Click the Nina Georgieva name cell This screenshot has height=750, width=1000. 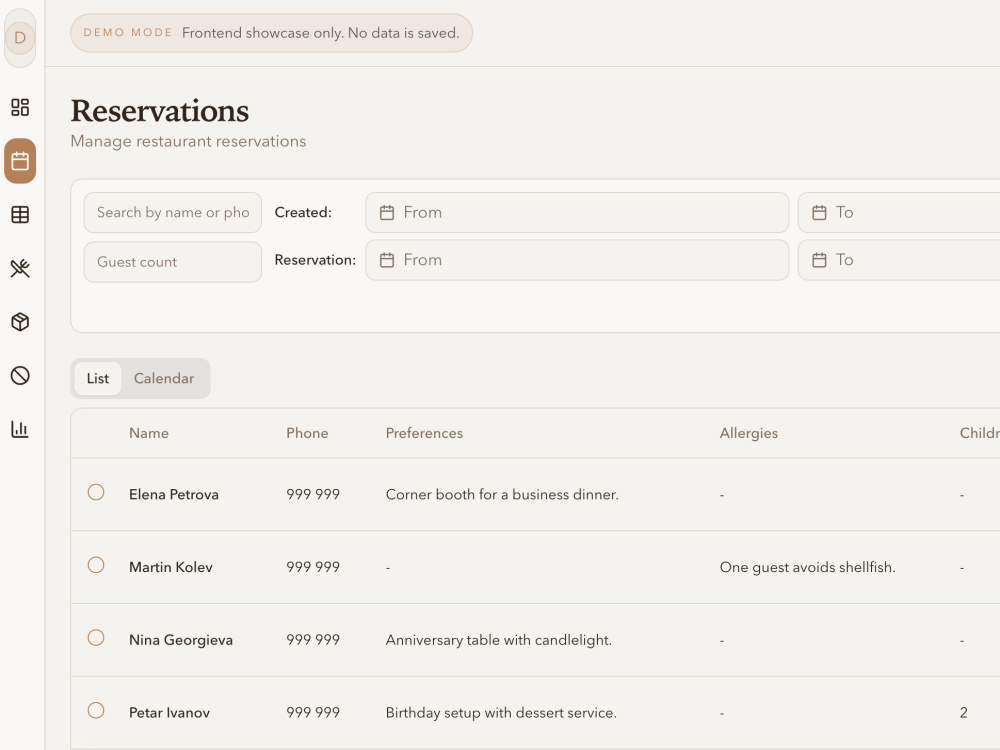180,640
